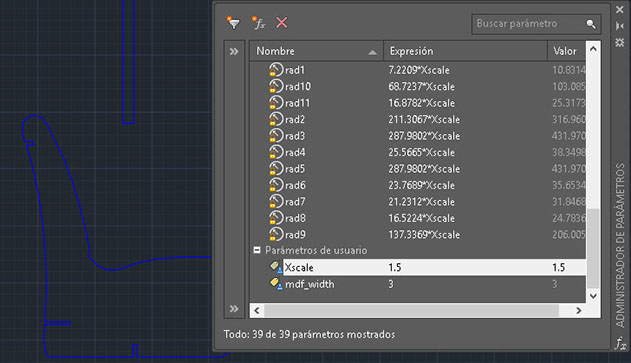631x363 pixels.
Task: Select the rad1 radial constraint icon
Action: click(276, 70)
